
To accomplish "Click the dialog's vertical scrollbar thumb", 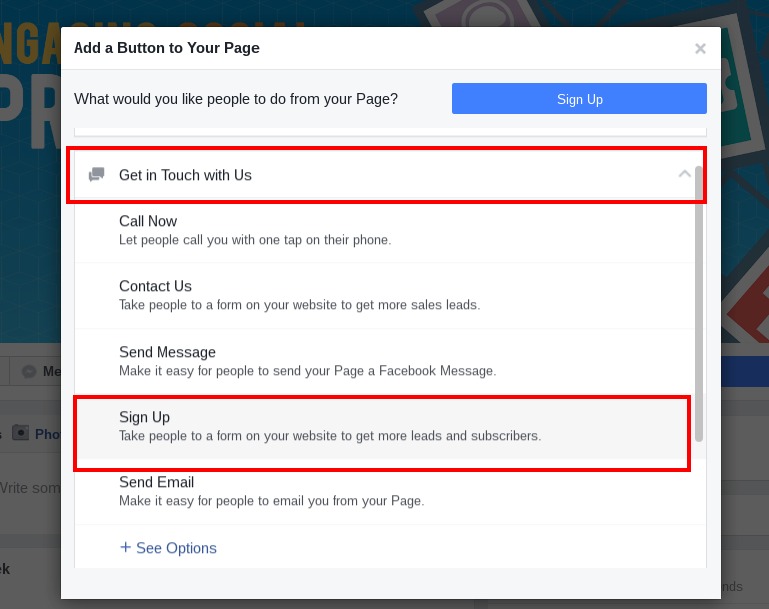I will [x=699, y=304].
